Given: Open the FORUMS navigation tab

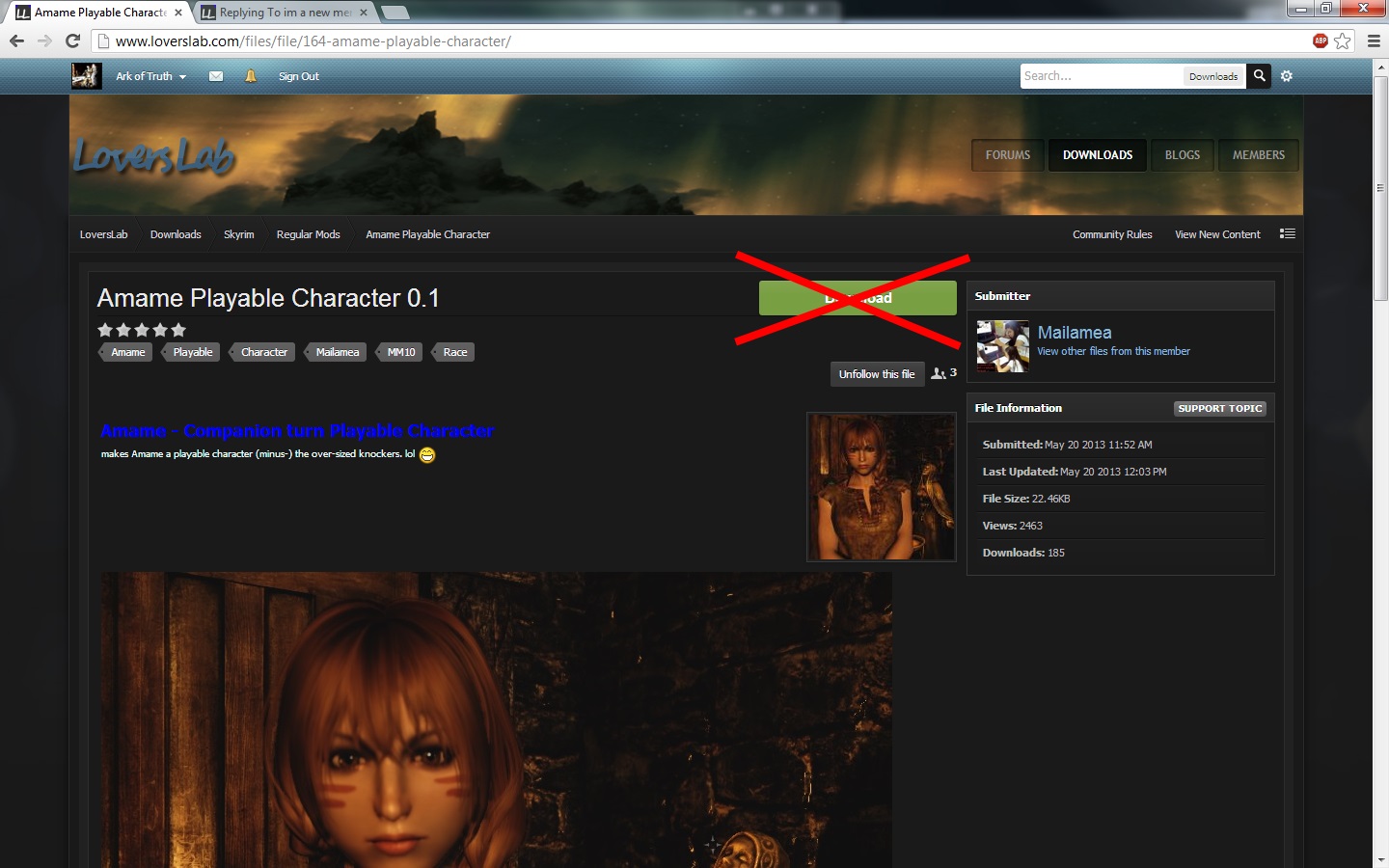Looking at the screenshot, I should pos(1008,154).
